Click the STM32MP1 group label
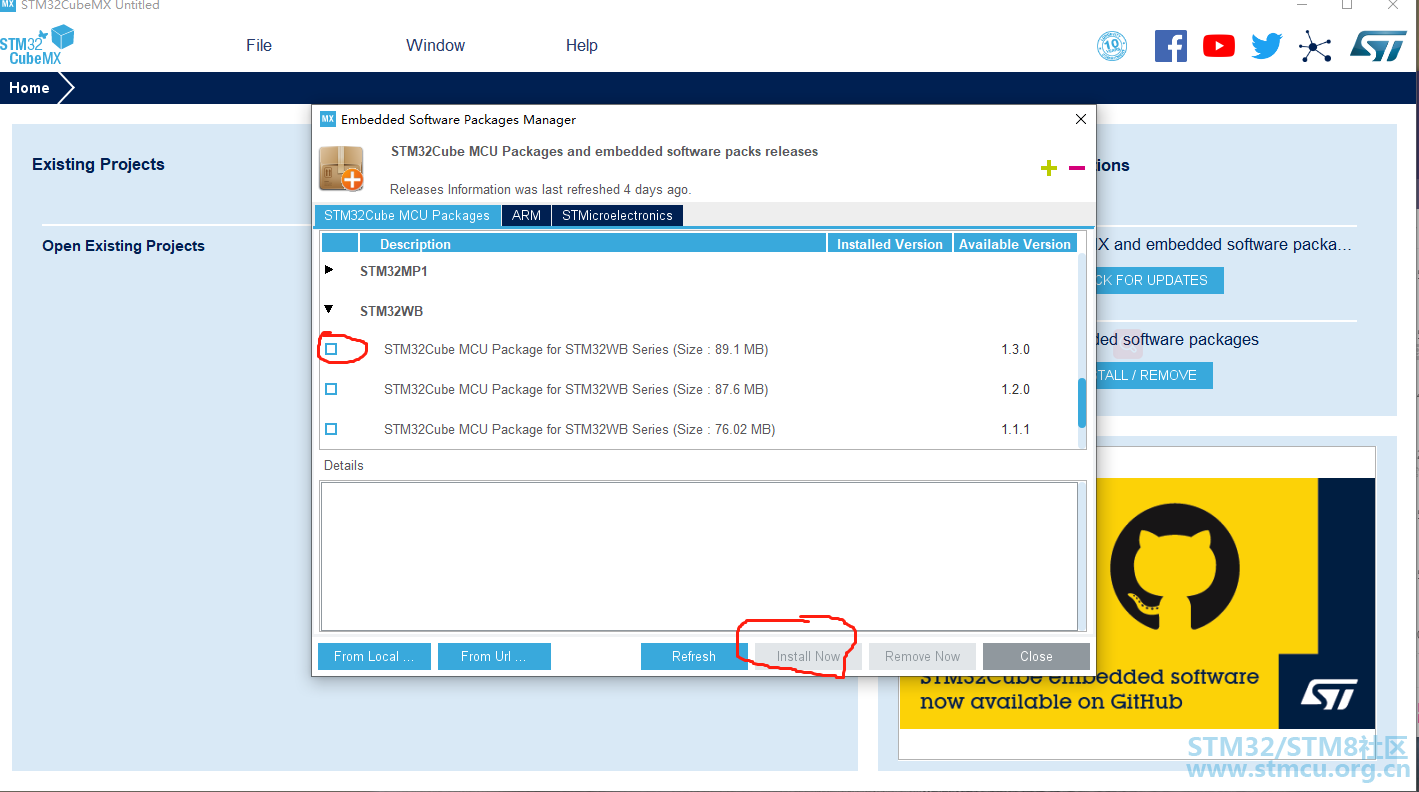The width and height of the screenshot is (1419, 792). click(394, 271)
